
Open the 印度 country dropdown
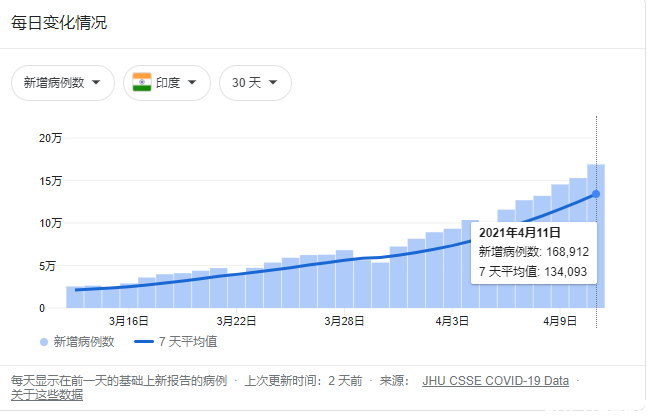pos(167,83)
